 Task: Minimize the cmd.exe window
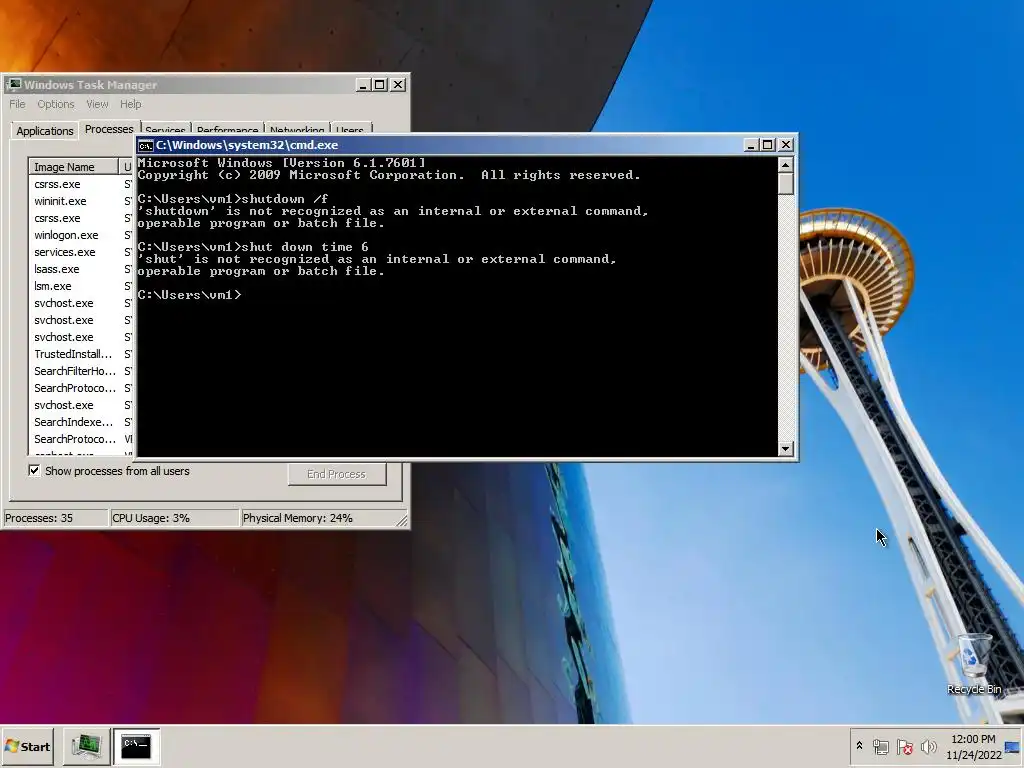click(751, 145)
